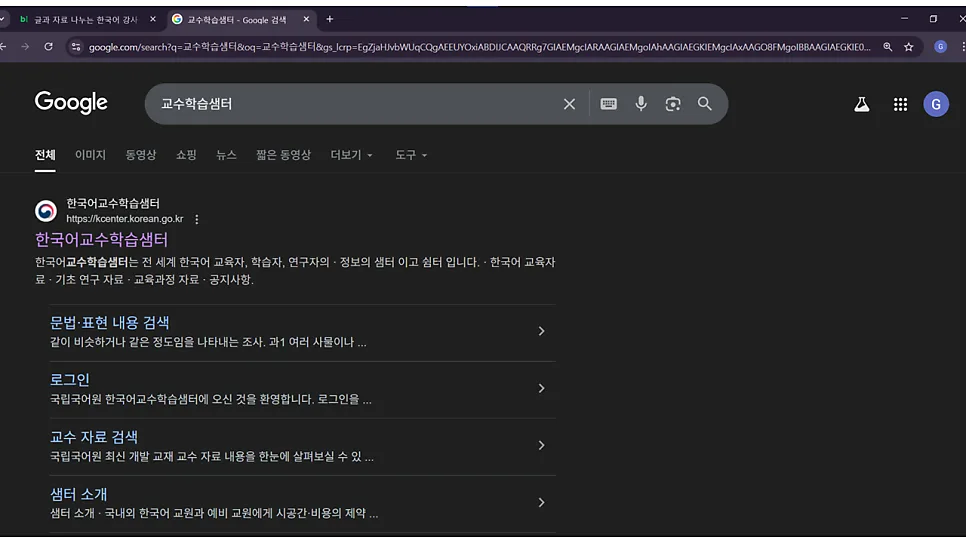Open the 로그인 sitelink
The image size is (966, 543).
point(70,380)
